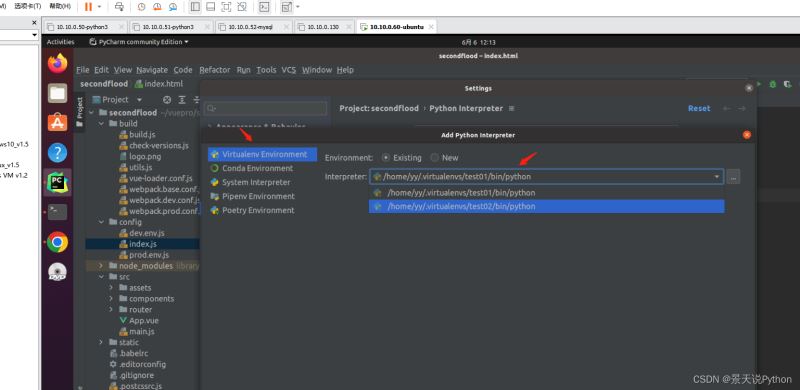Click the green debug bug icon

tap(772, 84)
